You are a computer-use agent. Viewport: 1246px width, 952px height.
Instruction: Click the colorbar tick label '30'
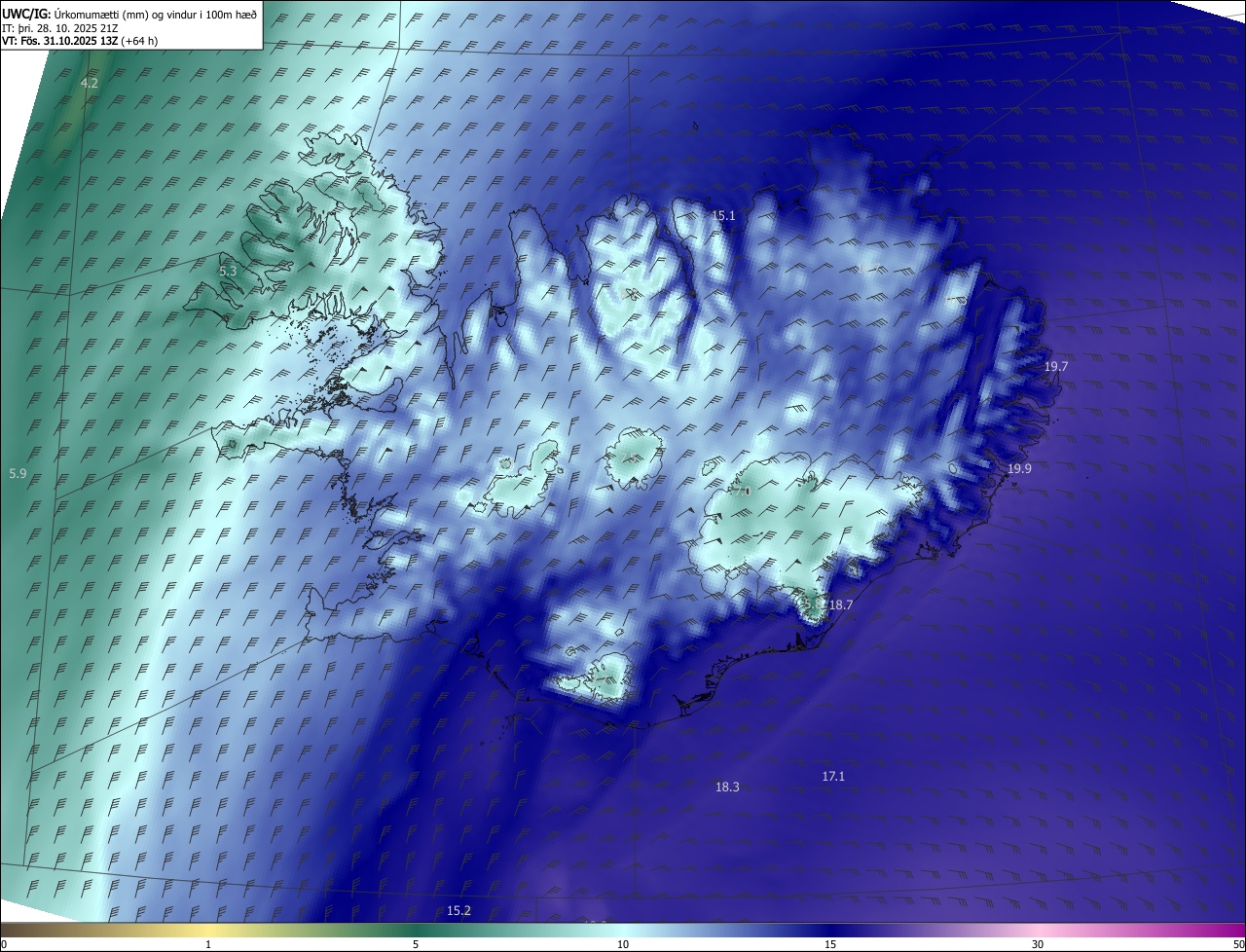[x=1038, y=944]
